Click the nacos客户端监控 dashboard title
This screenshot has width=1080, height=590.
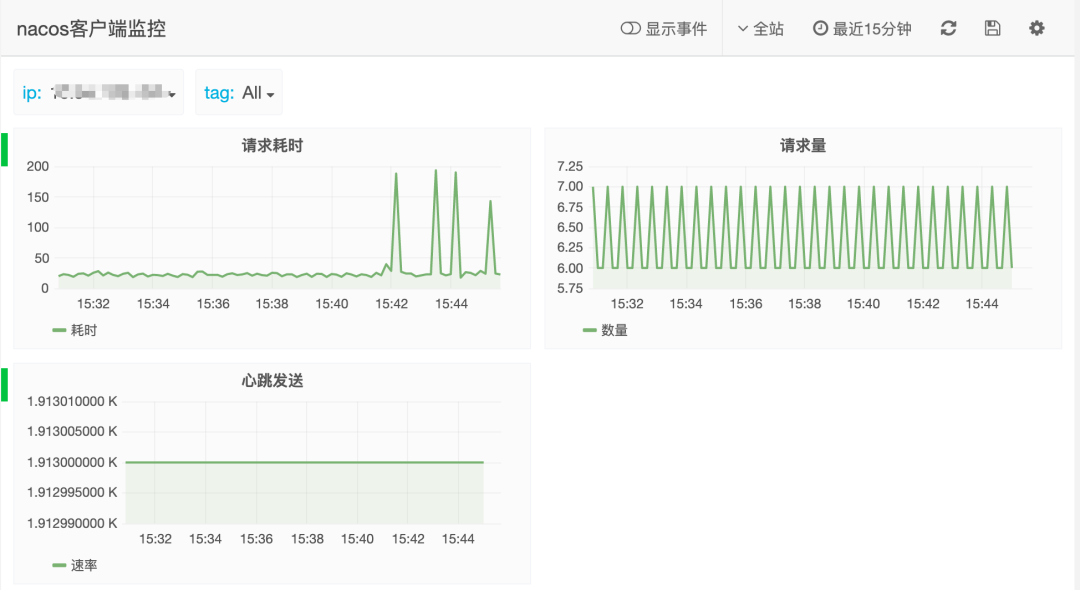(90, 29)
